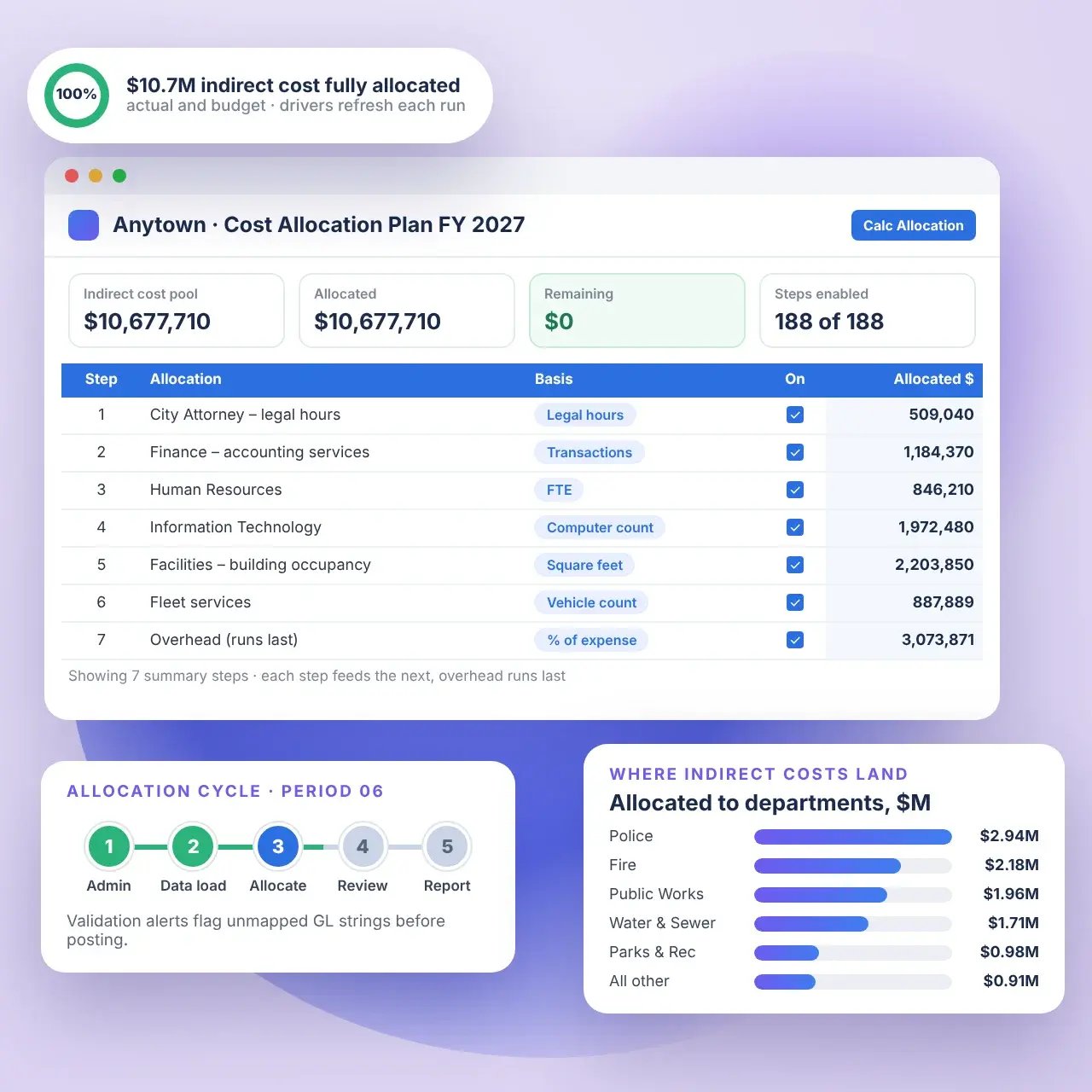Viewport: 1092px width, 1092px height.
Task: Click the blue Anytown app logo icon
Action: tap(84, 225)
